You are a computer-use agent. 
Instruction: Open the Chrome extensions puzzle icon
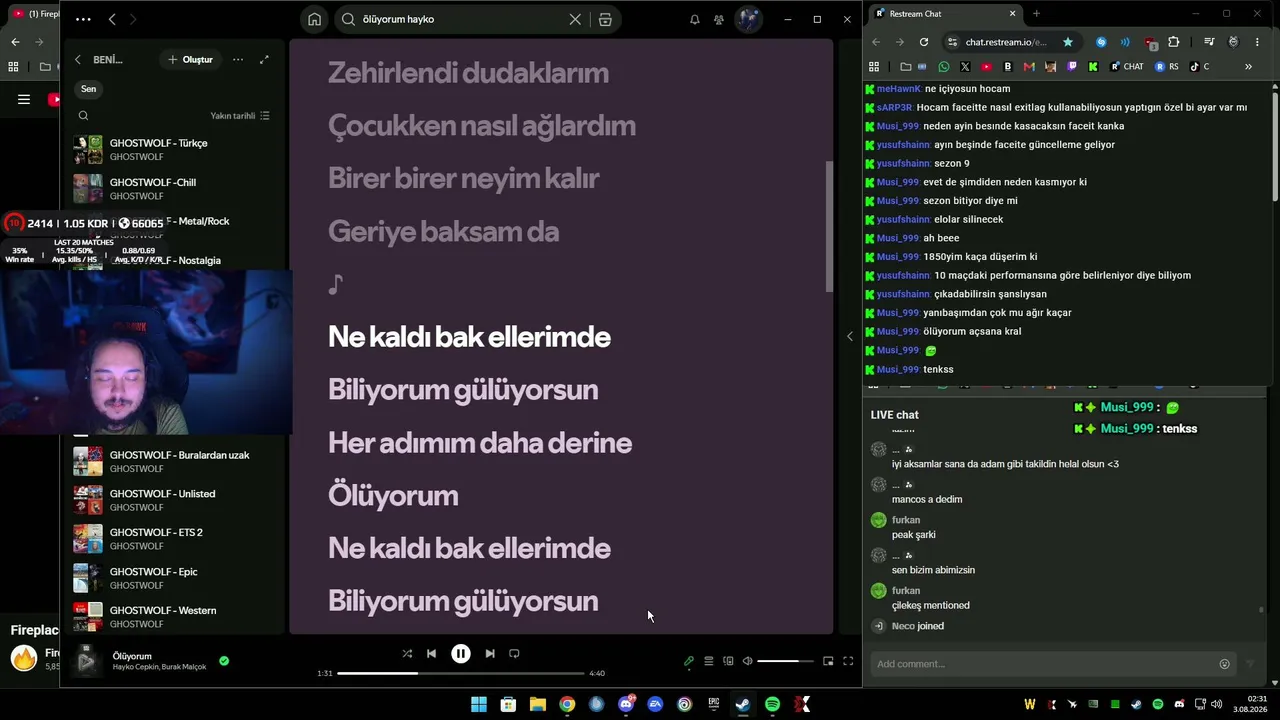[1174, 42]
